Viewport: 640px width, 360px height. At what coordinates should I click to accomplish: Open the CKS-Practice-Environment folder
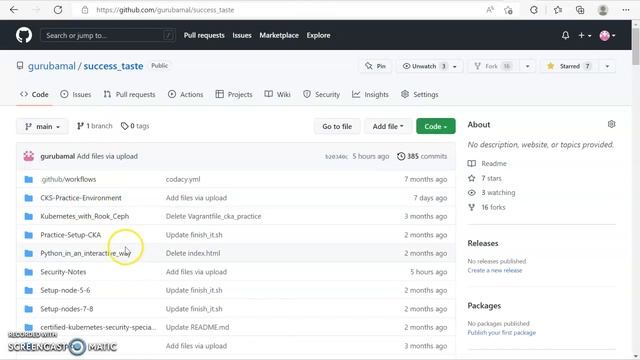81,198
